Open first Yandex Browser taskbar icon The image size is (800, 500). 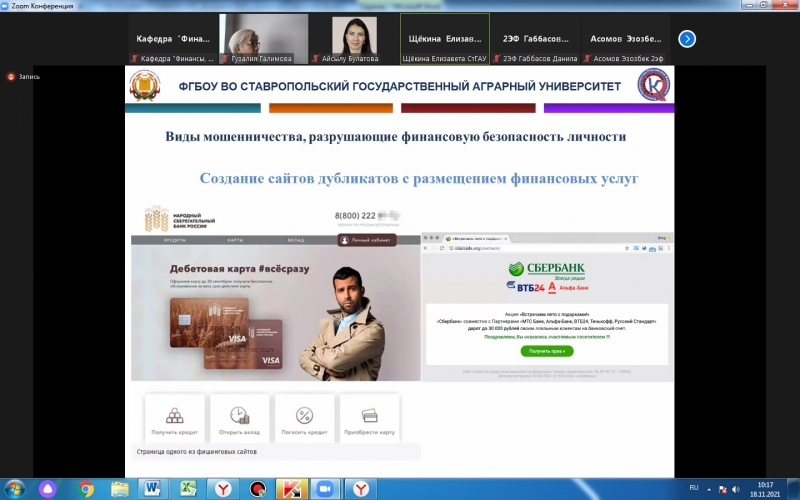222,489
